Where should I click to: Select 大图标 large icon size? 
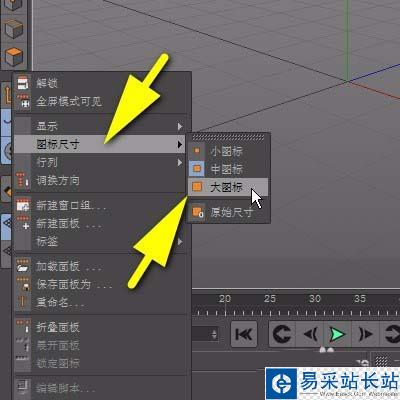[x=228, y=187]
